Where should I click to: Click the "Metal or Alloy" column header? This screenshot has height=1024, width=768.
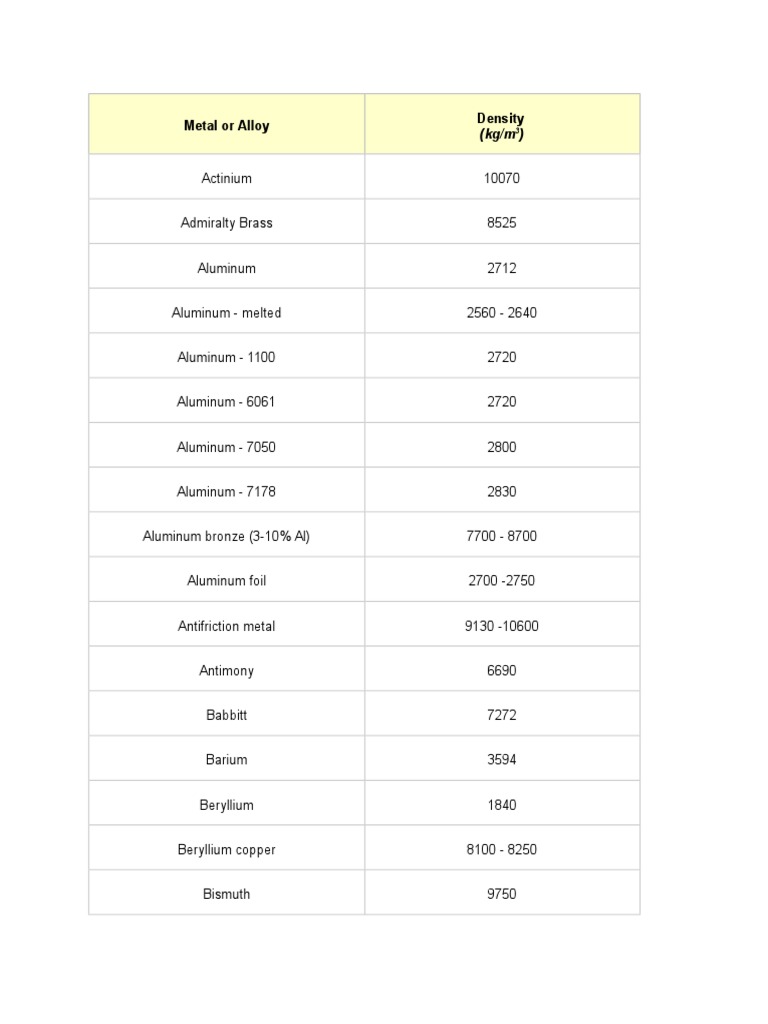[x=226, y=126]
